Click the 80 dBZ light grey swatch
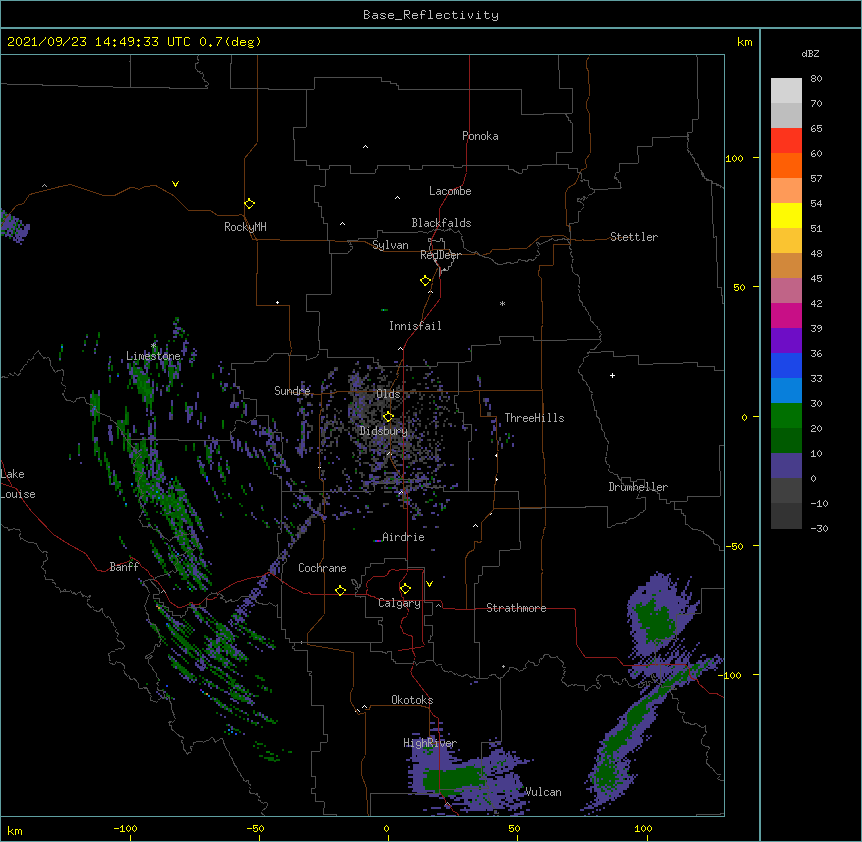Image resolution: width=862 pixels, height=842 pixels. pos(786,91)
